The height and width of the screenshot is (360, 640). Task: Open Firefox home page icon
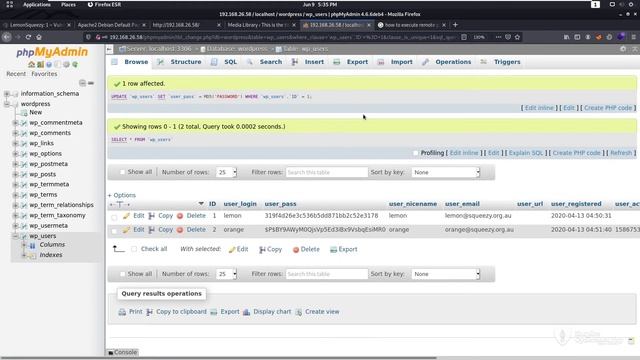[39, 37]
